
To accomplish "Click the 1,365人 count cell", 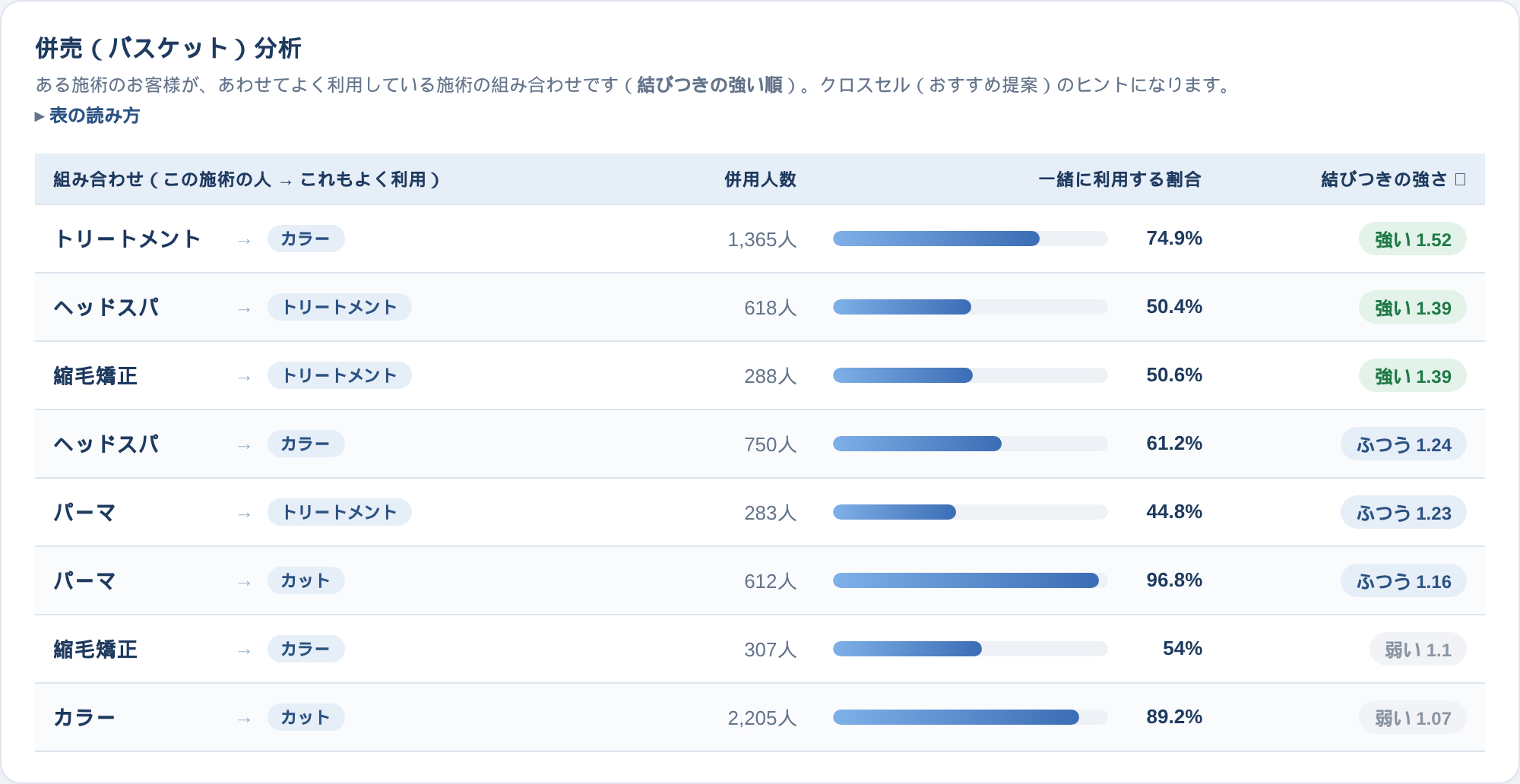I will pyautogui.click(x=762, y=239).
